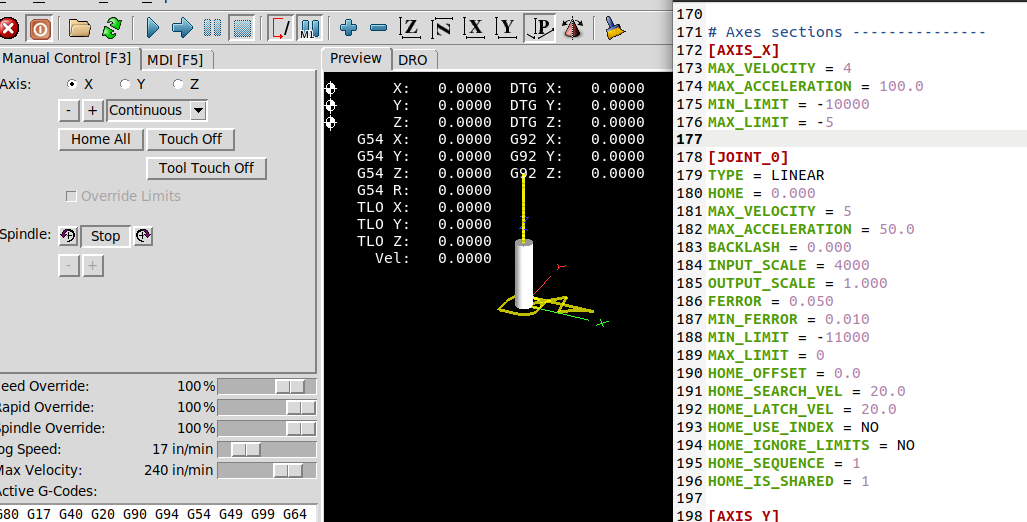Toggle the Emergency Stop button
The height and width of the screenshot is (522, 1027).
pos(9,28)
